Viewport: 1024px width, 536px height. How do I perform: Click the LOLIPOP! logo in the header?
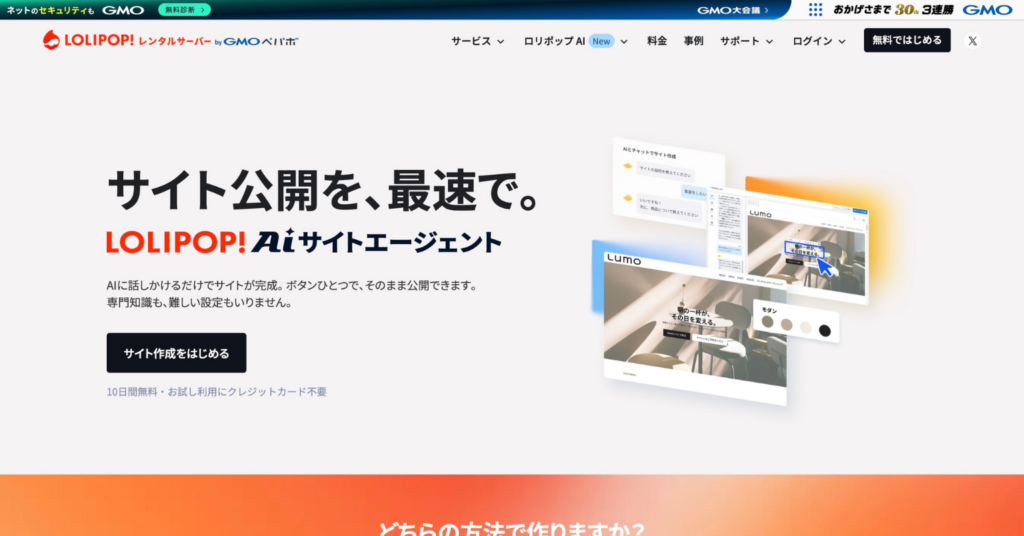coord(127,40)
